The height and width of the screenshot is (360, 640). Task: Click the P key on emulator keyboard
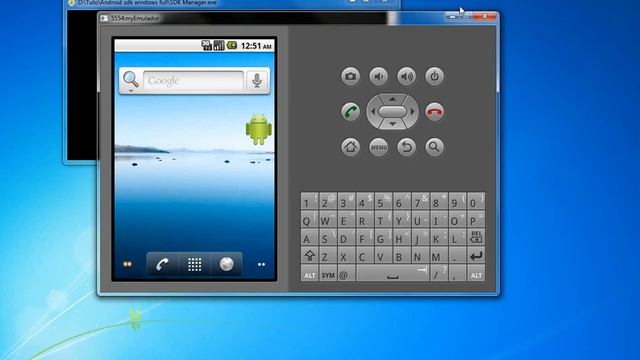476,220
